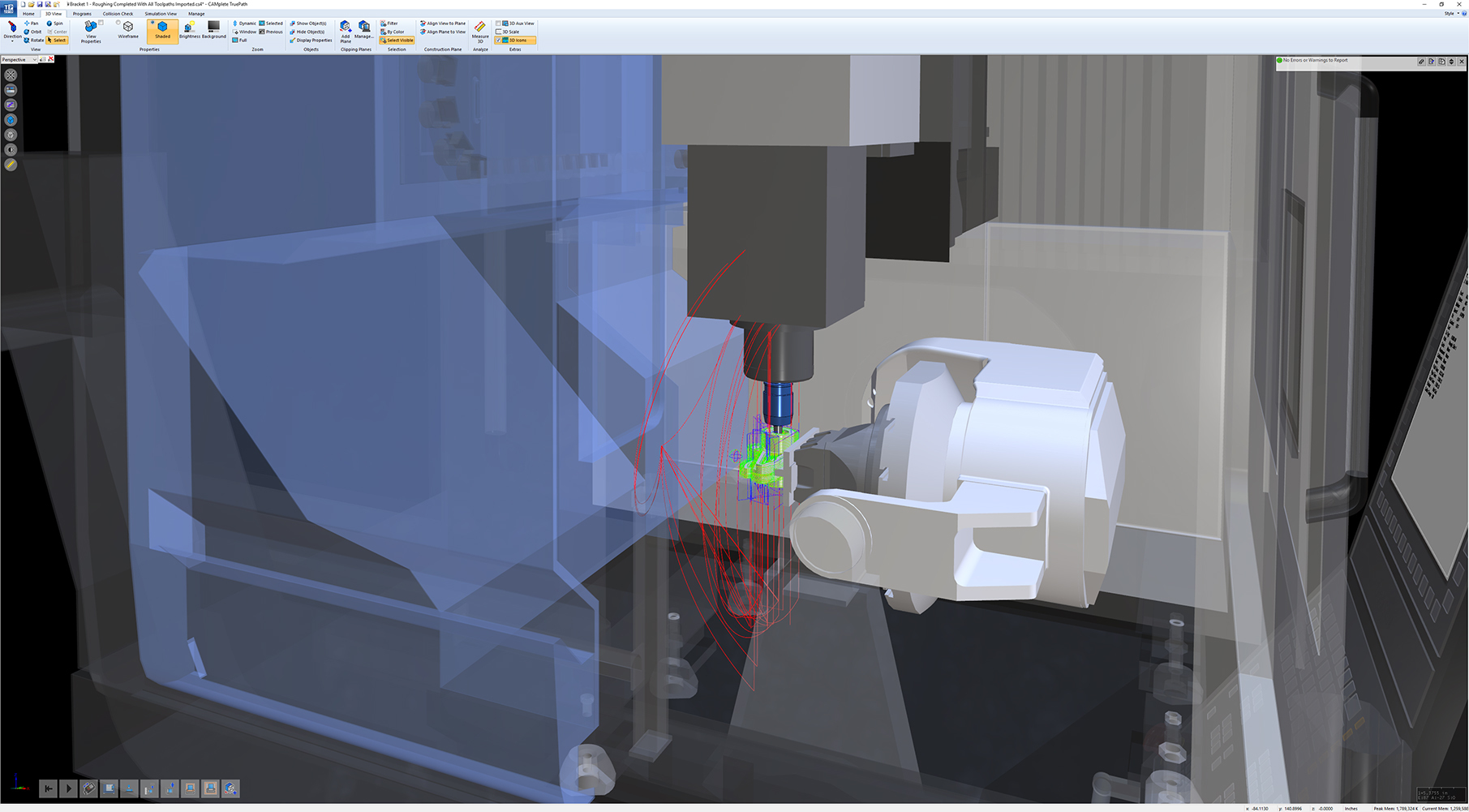
Task: Open Measure 3D tool
Action: (480, 32)
